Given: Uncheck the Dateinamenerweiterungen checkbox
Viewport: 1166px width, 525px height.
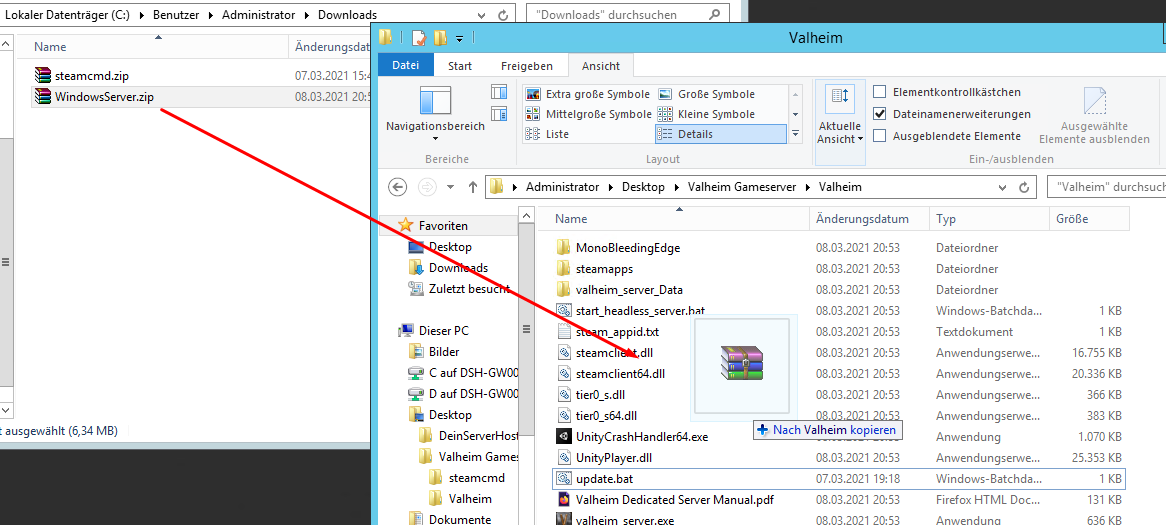Looking at the screenshot, I should 880,114.
